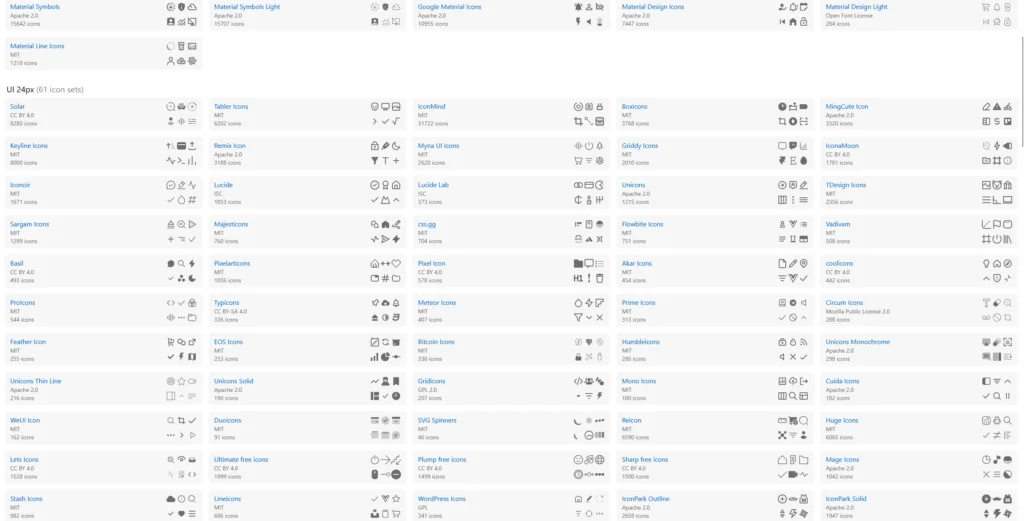Viewport: 1024px width, 521px height.
Task: Open the Unicons Monochrome set
Action: click(x=857, y=341)
